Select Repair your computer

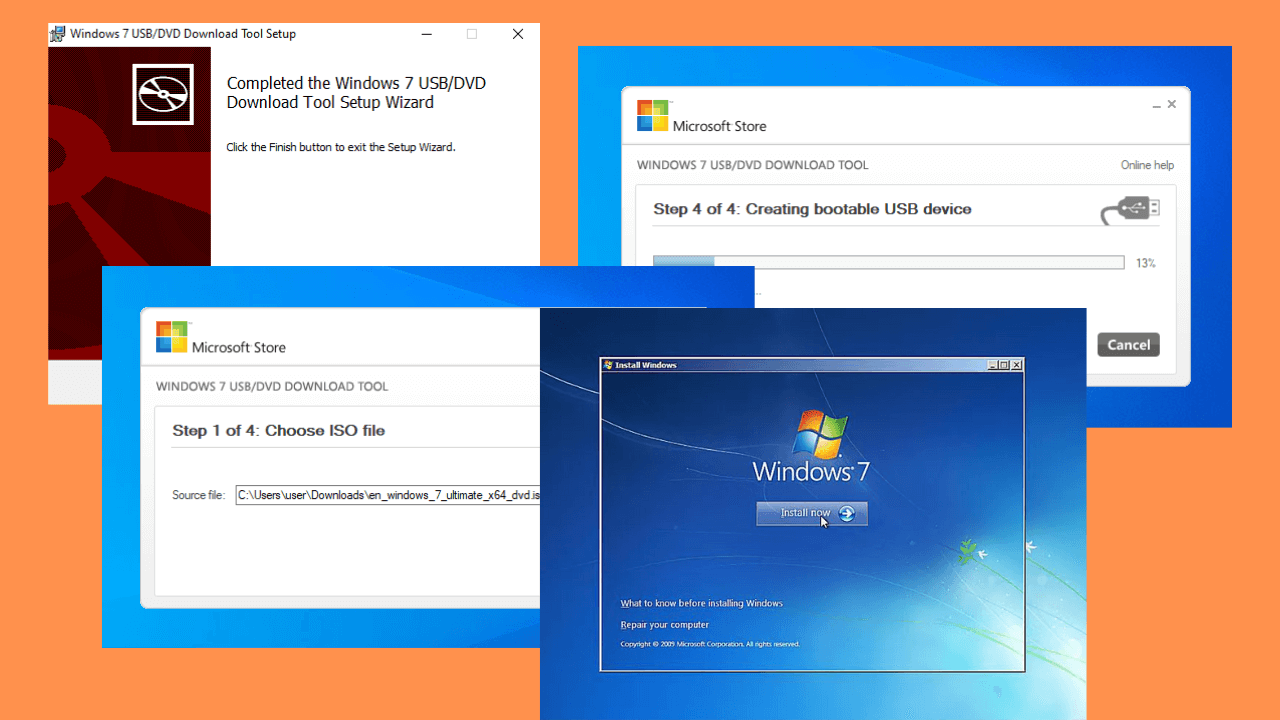pos(665,625)
